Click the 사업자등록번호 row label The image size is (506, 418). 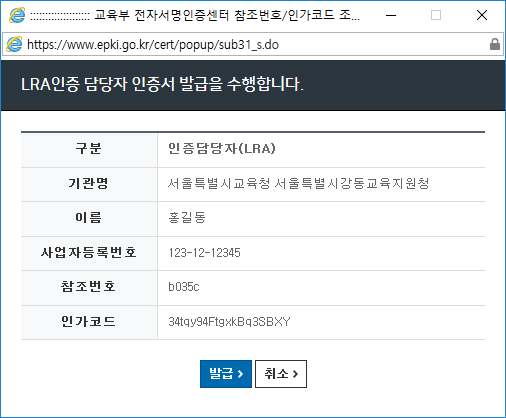click(88, 252)
